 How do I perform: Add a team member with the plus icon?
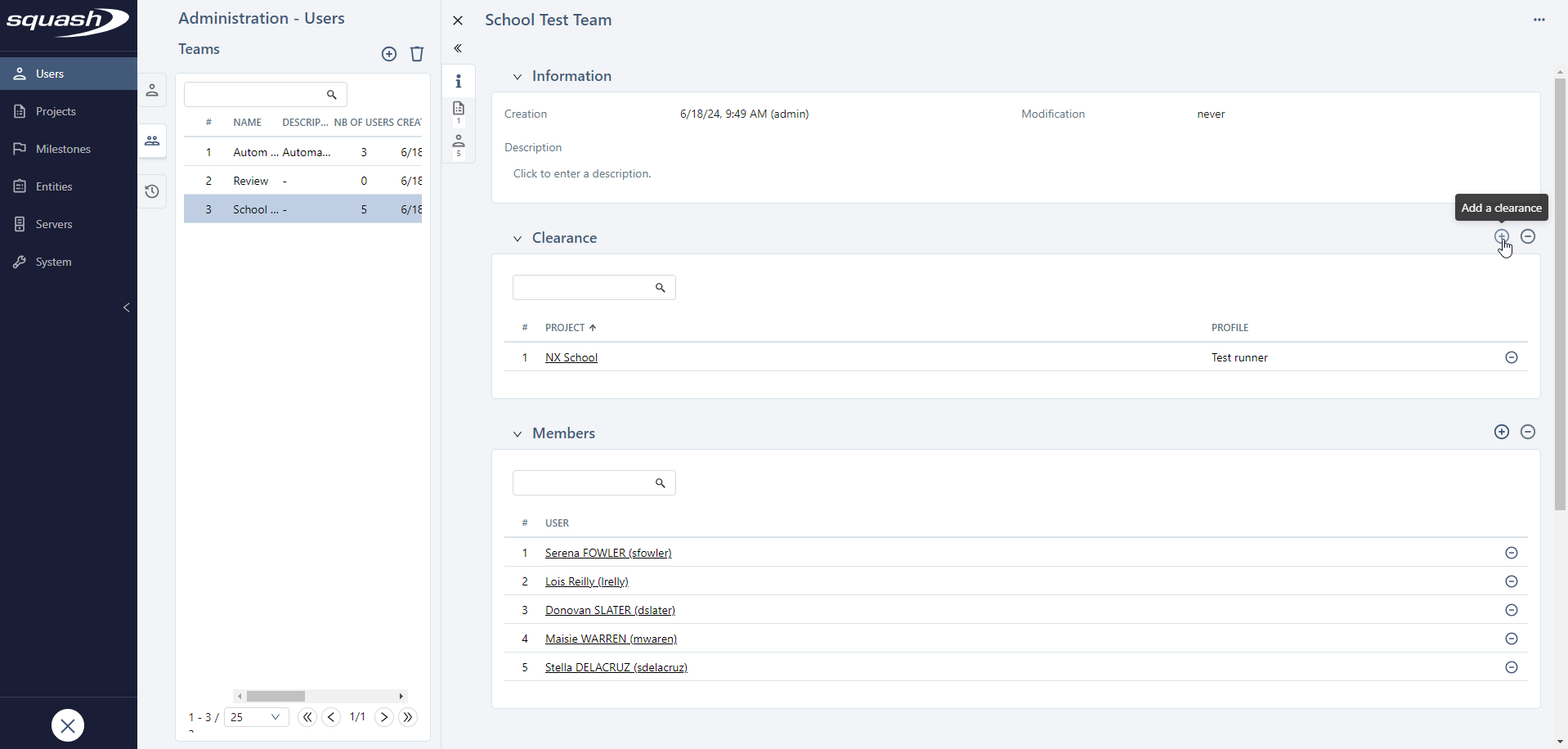[1502, 432]
